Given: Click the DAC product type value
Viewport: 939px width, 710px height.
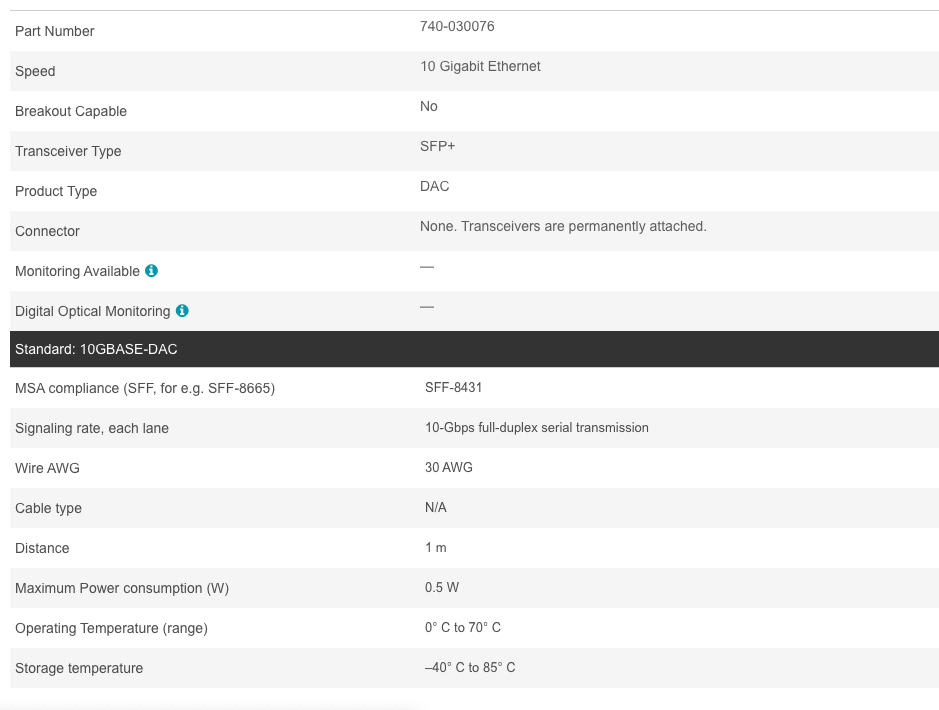Looking at the screenshot, I should click(434, 186).
